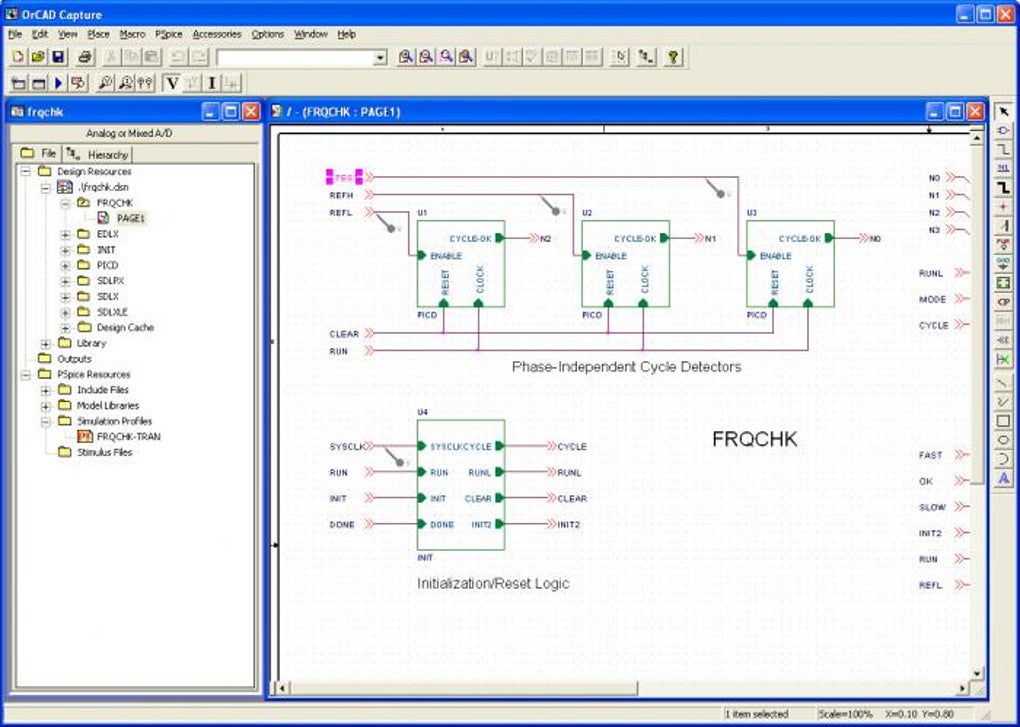Open the part selection combo box dropdown
Screen dimensions: 1020x727
381,58
